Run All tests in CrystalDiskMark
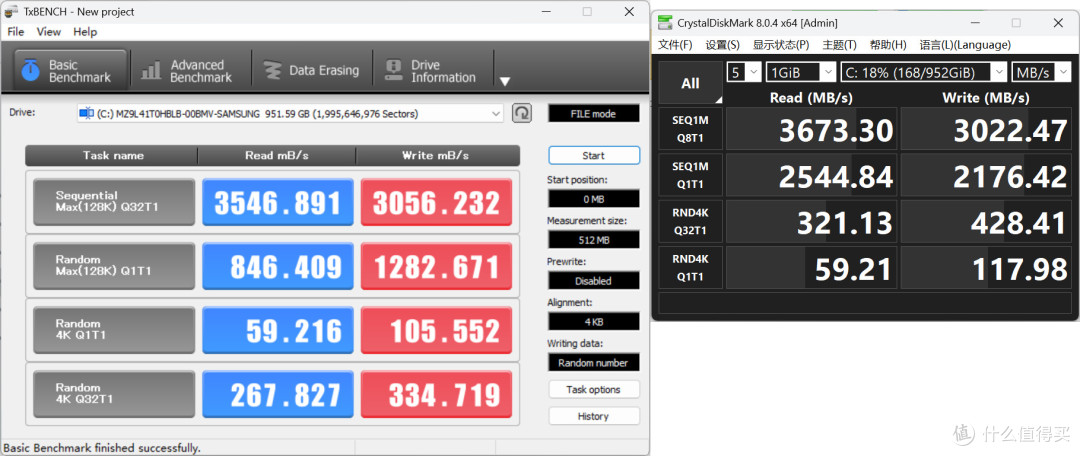This screenshot has height=456, width=1080. tap(690, 83)
